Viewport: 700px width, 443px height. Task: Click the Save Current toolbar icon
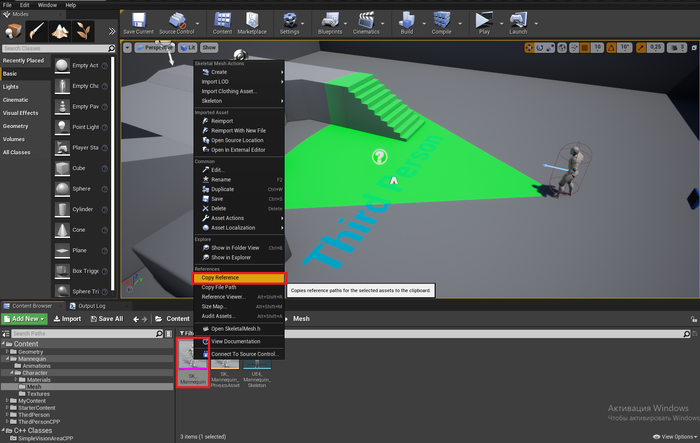click(x=137, y=22)
